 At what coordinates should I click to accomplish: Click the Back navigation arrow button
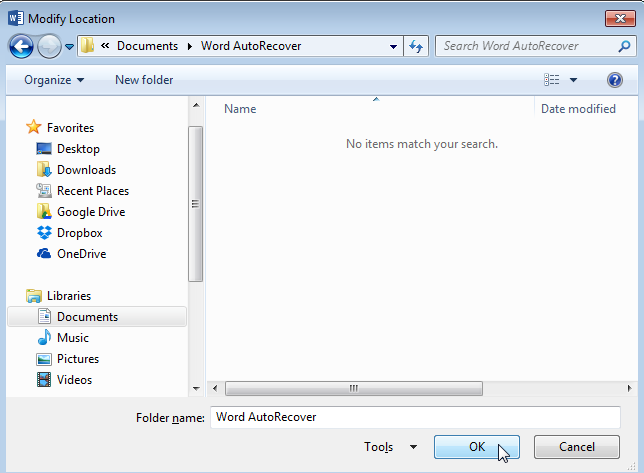(x=22, y=46)
